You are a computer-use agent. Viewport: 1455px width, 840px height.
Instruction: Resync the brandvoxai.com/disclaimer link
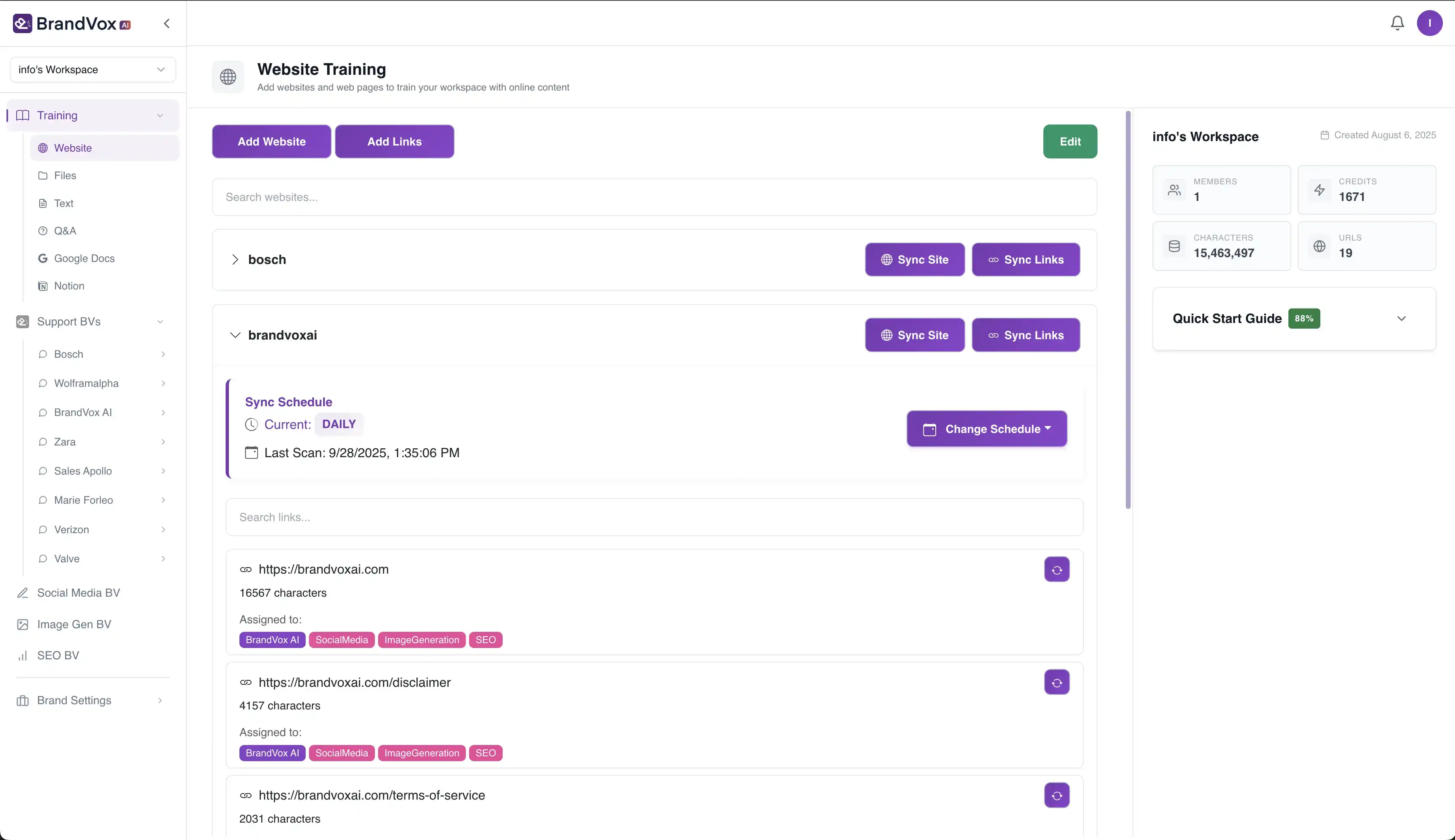pyautogui.click(x=1056, y=682)
